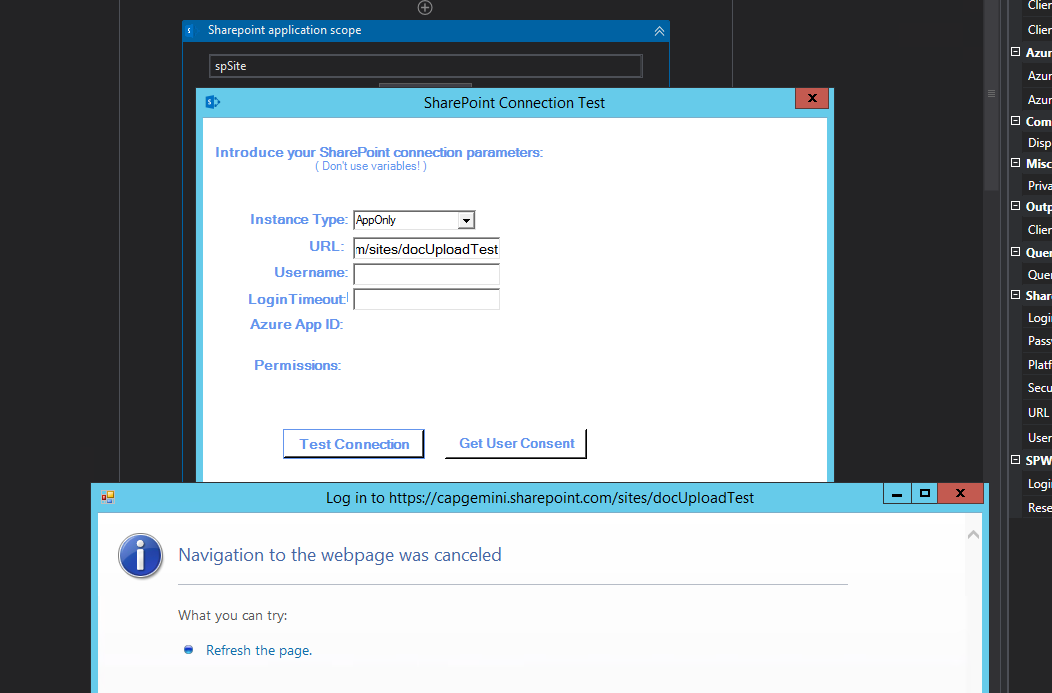The height and width of the screenshot is (693, 1052).
Task: Click the SharePoint Connection Test title text
Action: 514,103
